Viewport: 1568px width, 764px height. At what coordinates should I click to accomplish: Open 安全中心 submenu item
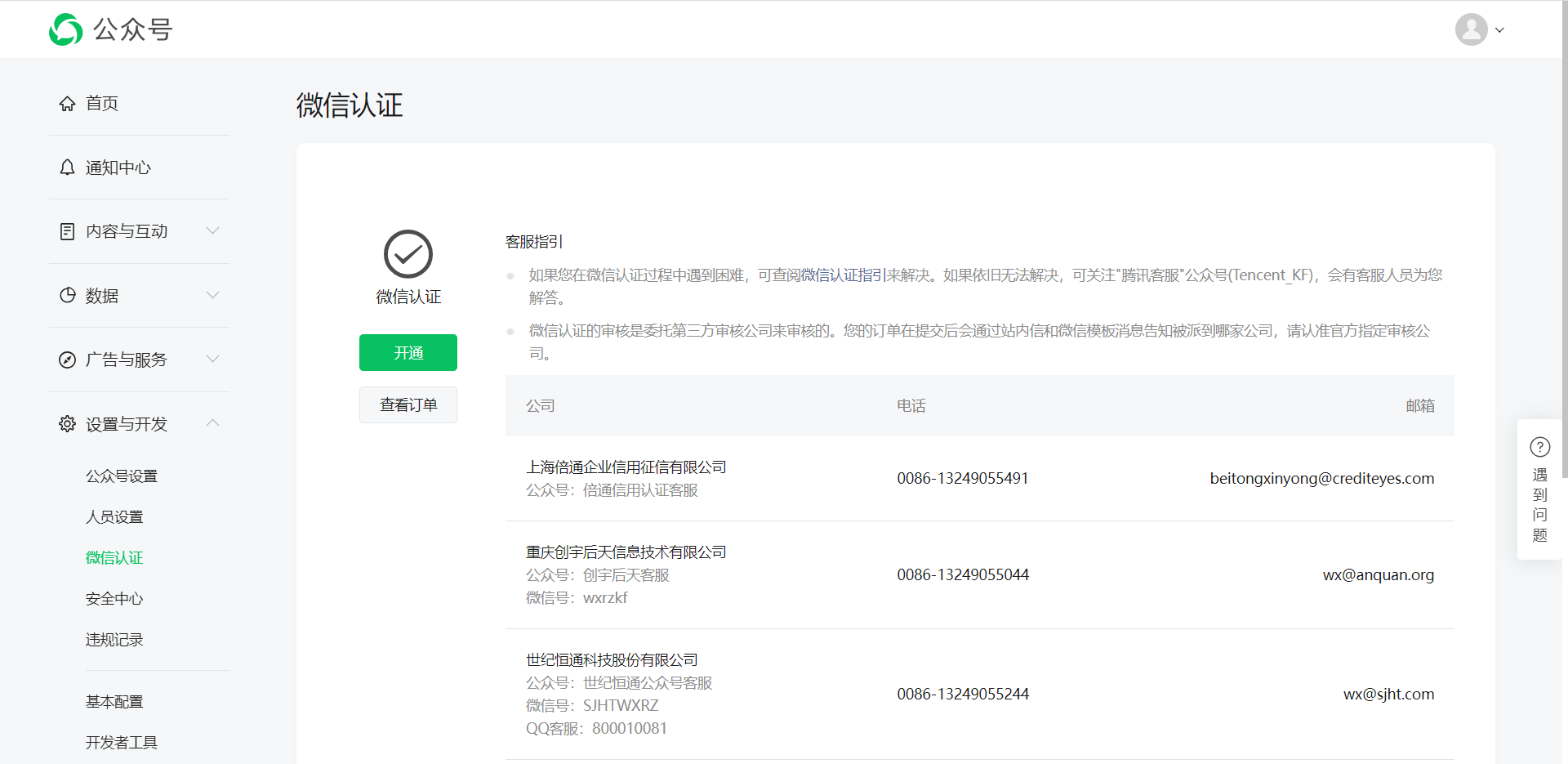114,598
